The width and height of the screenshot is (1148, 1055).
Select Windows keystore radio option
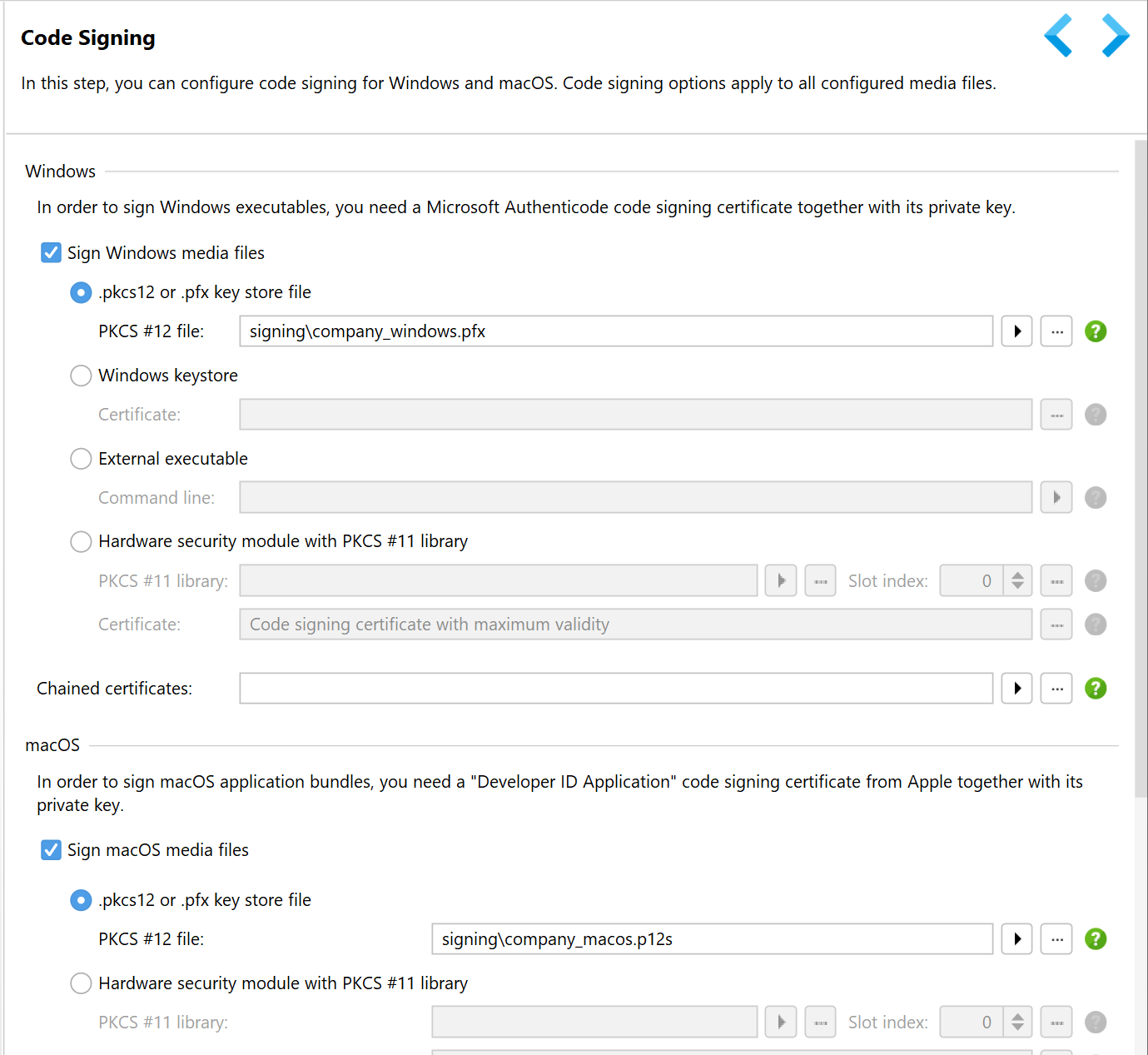pos(81,376)
